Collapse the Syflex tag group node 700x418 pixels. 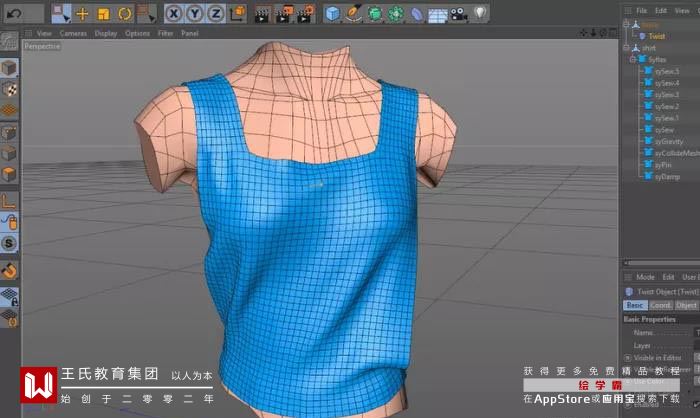point(633,59)
